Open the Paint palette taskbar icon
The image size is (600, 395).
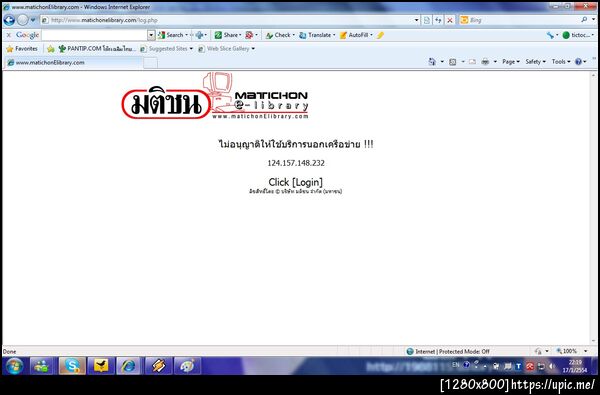pos(187,366)
